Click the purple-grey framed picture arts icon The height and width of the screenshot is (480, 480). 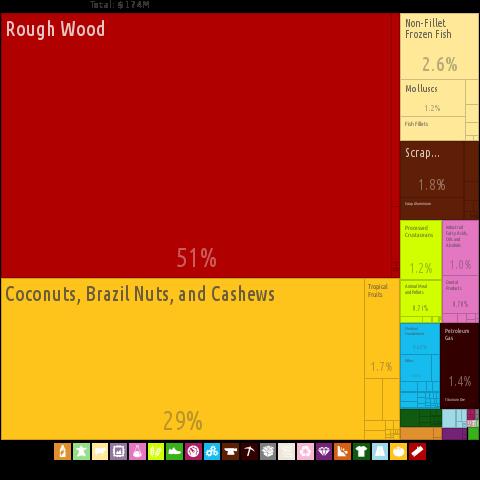[119, 452]
